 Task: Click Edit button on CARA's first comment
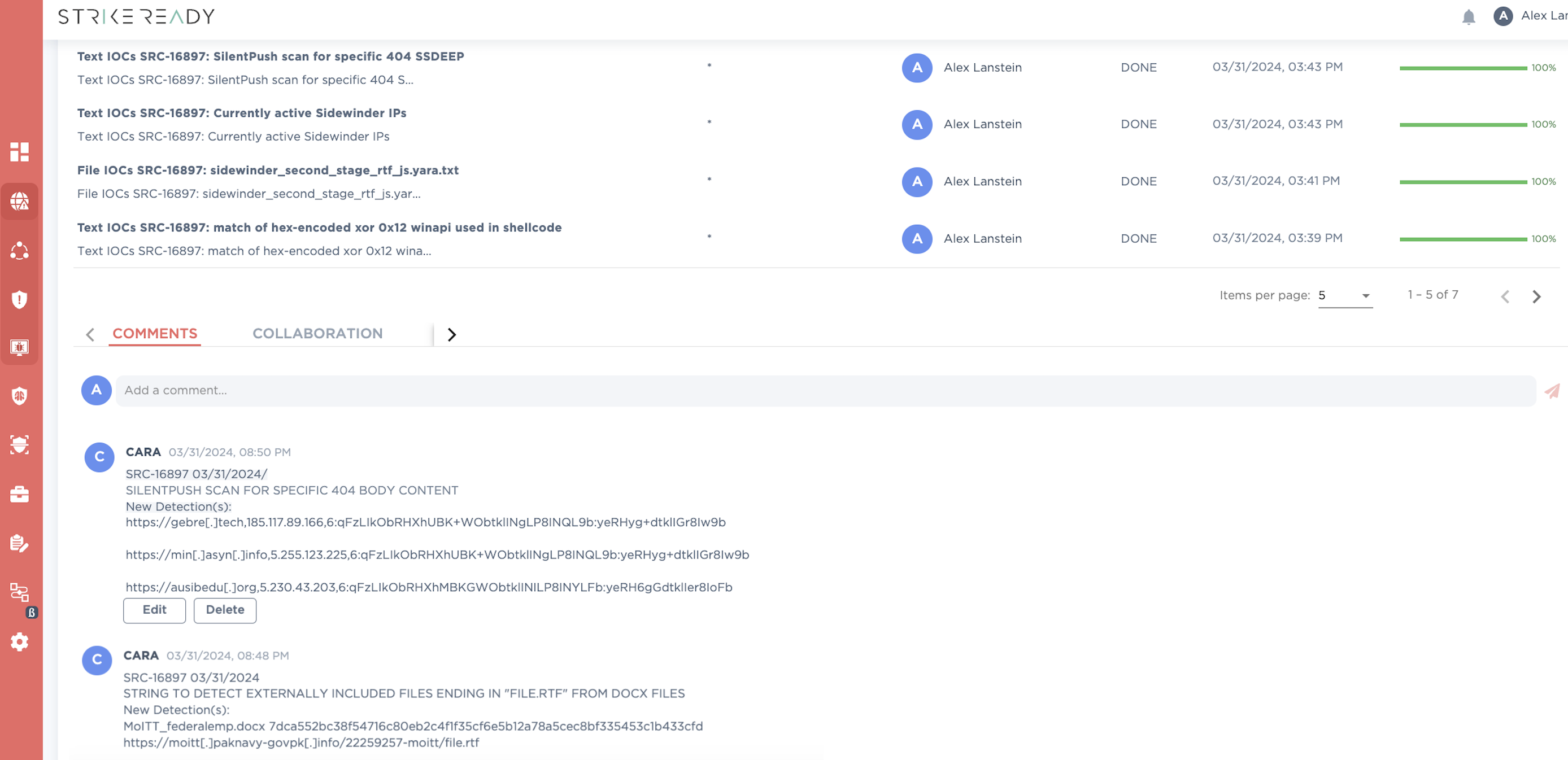[154, 609]
